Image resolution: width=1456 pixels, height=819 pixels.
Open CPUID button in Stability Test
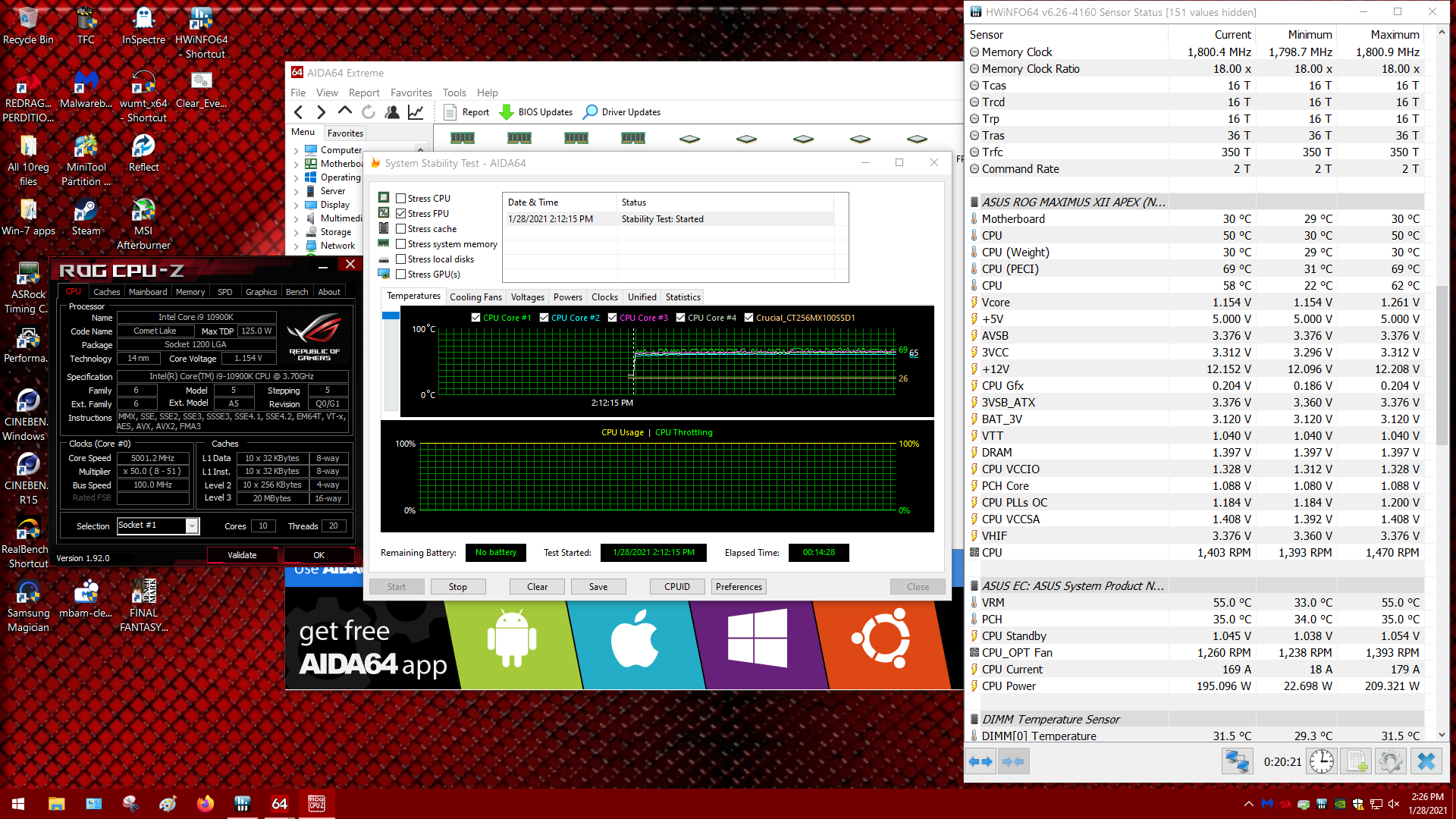pyautogui.click(x=677, y=587)
